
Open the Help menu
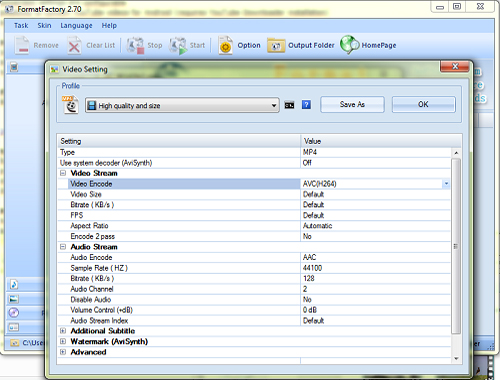pos(109,26)
